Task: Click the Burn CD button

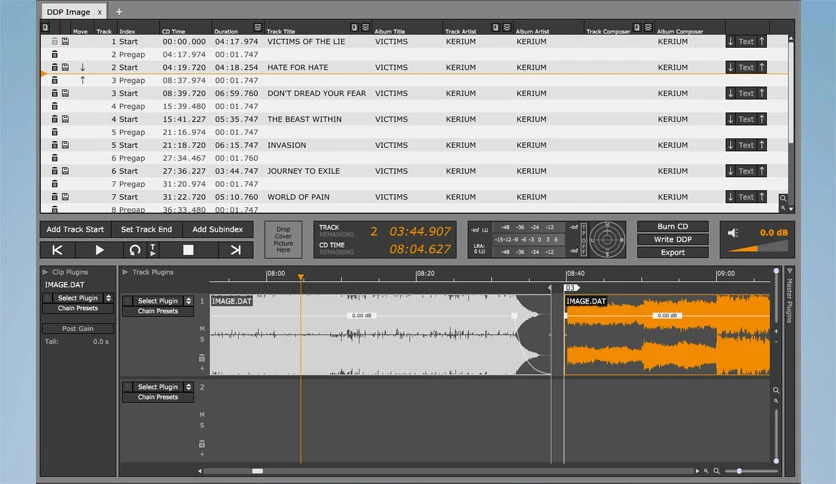Action: tap(672, 227)
